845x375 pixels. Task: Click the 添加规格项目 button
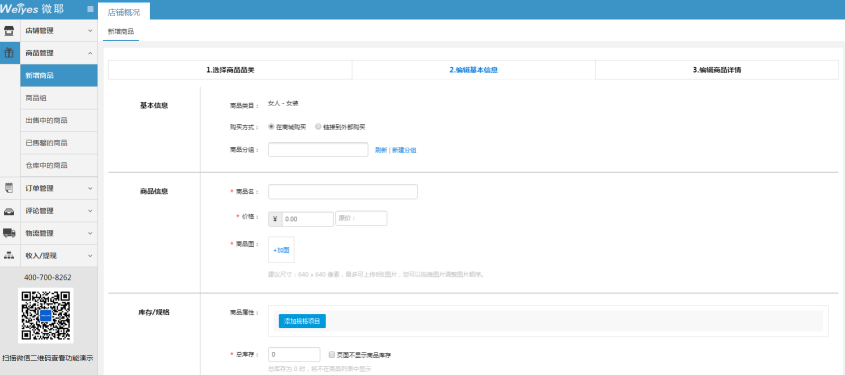point(302,321)
